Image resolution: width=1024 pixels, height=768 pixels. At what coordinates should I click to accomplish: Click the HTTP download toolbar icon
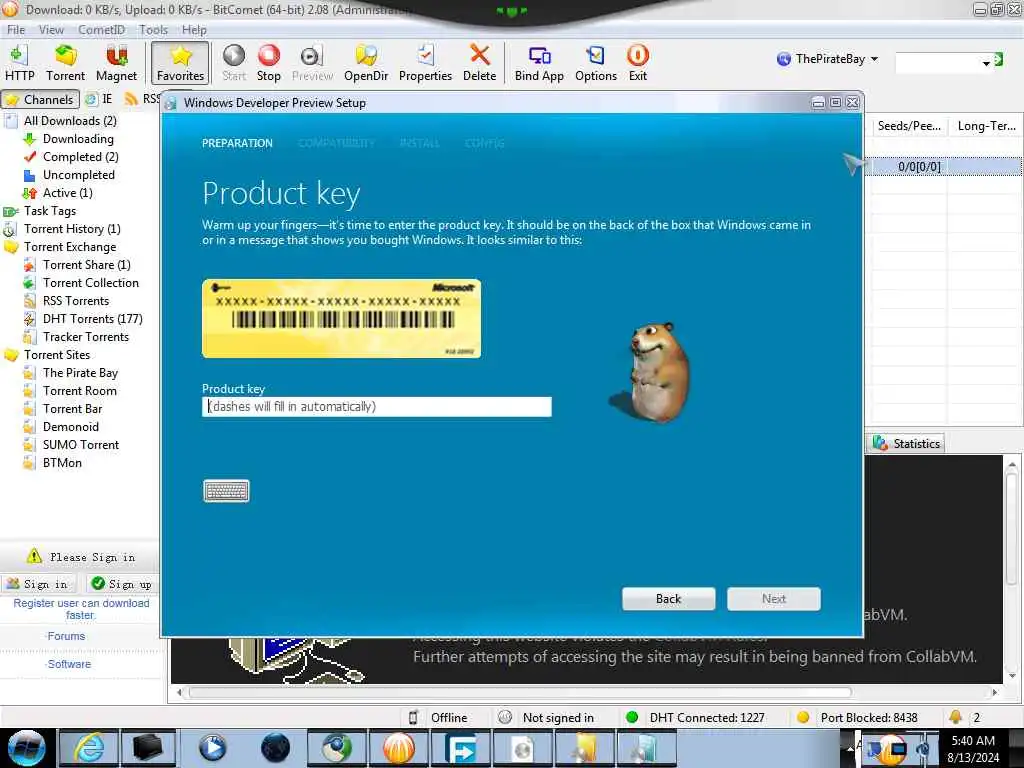click(x=20, y=63)
